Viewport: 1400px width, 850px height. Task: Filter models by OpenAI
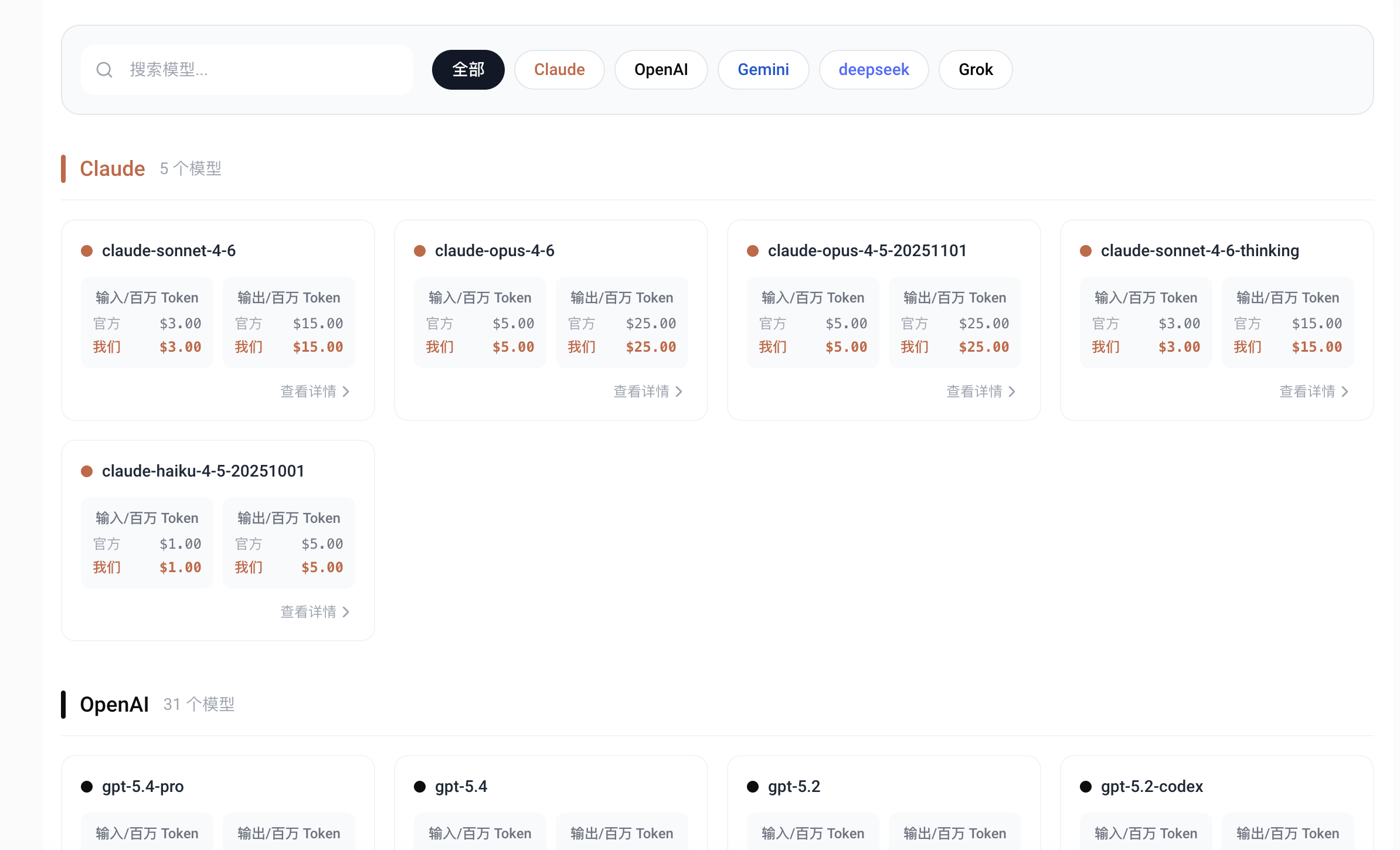pyautogui.click(x=661, y=70)
